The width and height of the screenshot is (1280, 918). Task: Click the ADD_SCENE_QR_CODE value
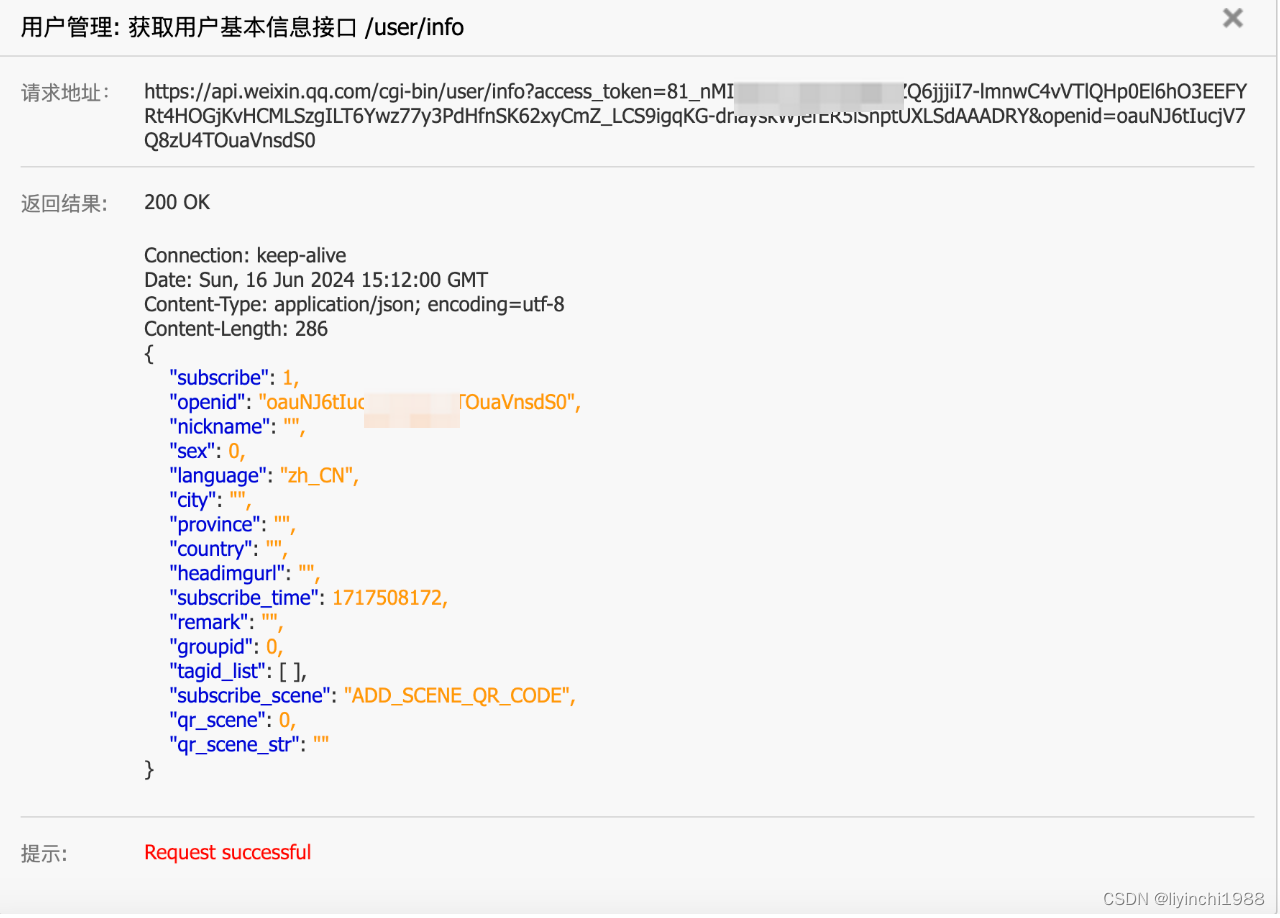click(459, 696)
